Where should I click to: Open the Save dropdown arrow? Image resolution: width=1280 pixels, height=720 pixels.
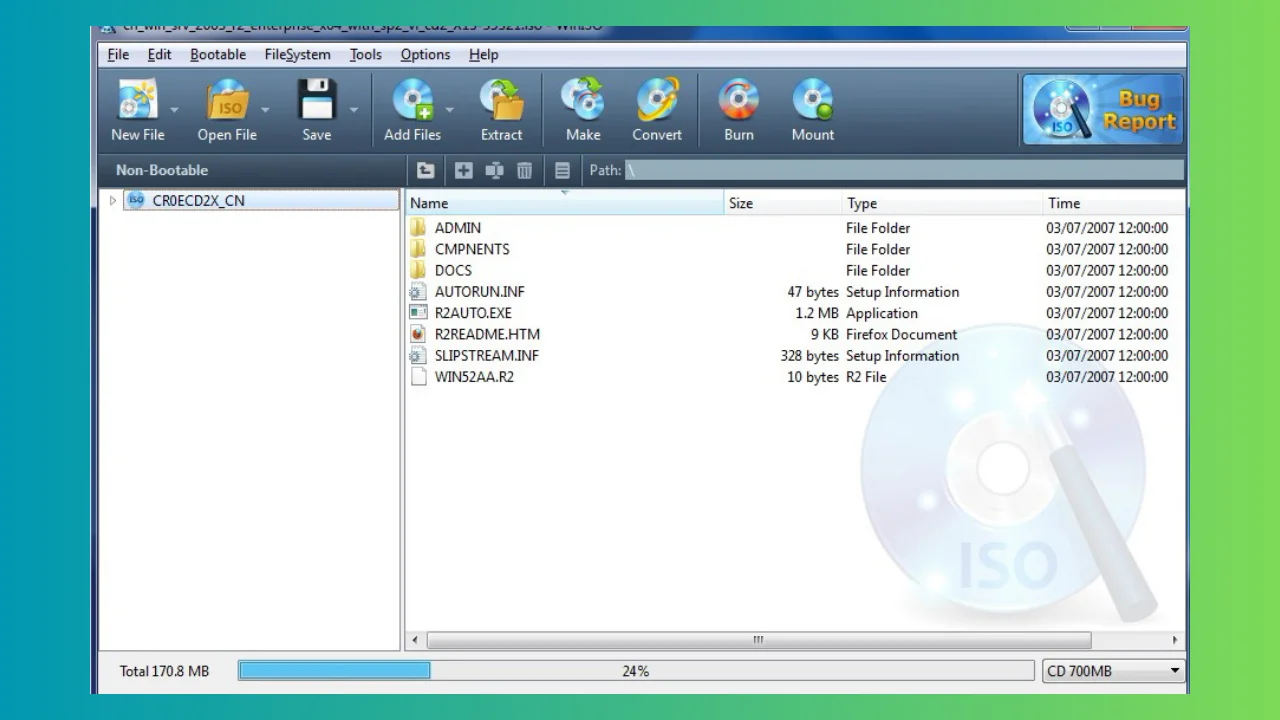click(354, 109)
